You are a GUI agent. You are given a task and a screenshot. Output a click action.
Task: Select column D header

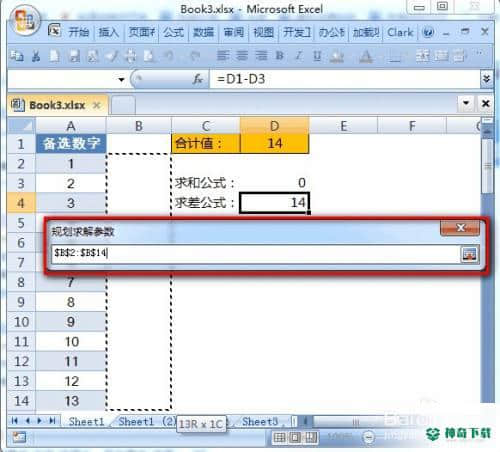[x=274, y=126]
